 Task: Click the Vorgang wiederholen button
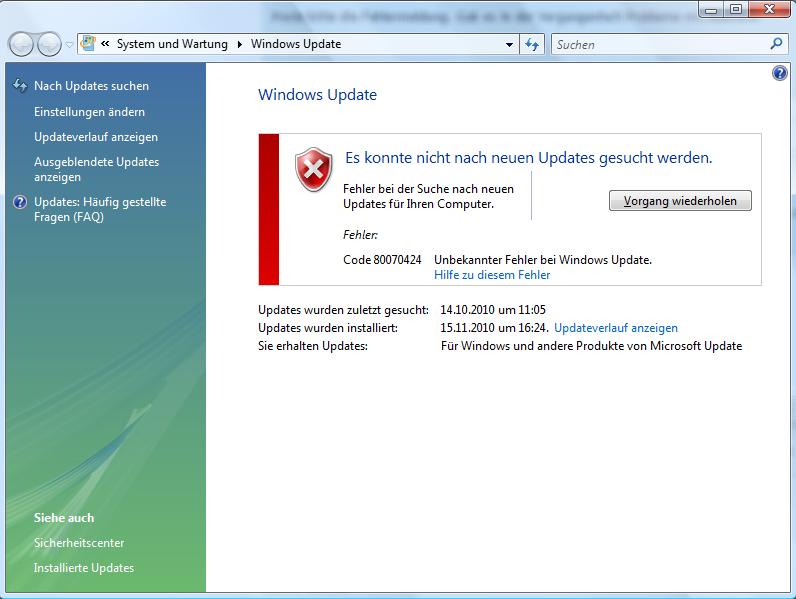[680, 201]
